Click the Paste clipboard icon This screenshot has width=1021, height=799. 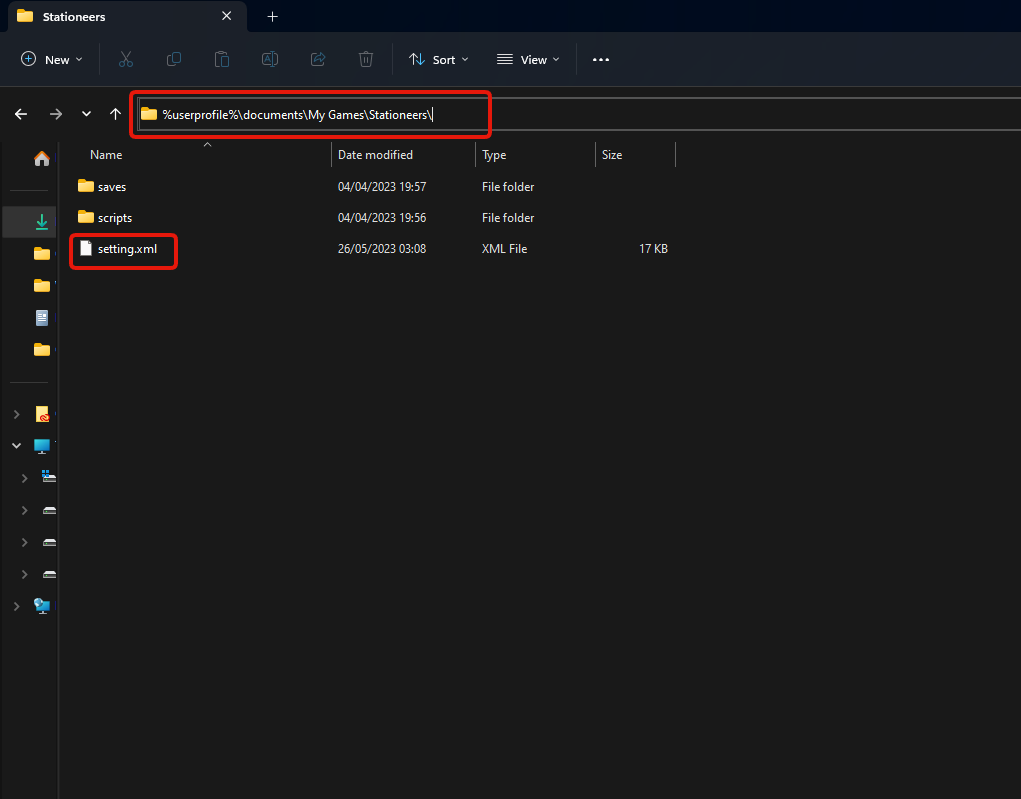click(x=222, y=59)
